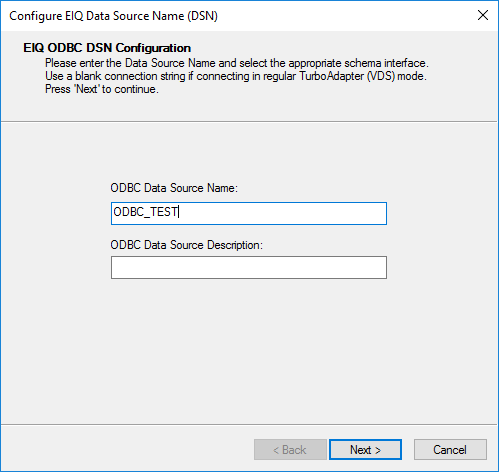Cancel the DSN configuration wizard
499x472 pixels.
click(450, 450)
